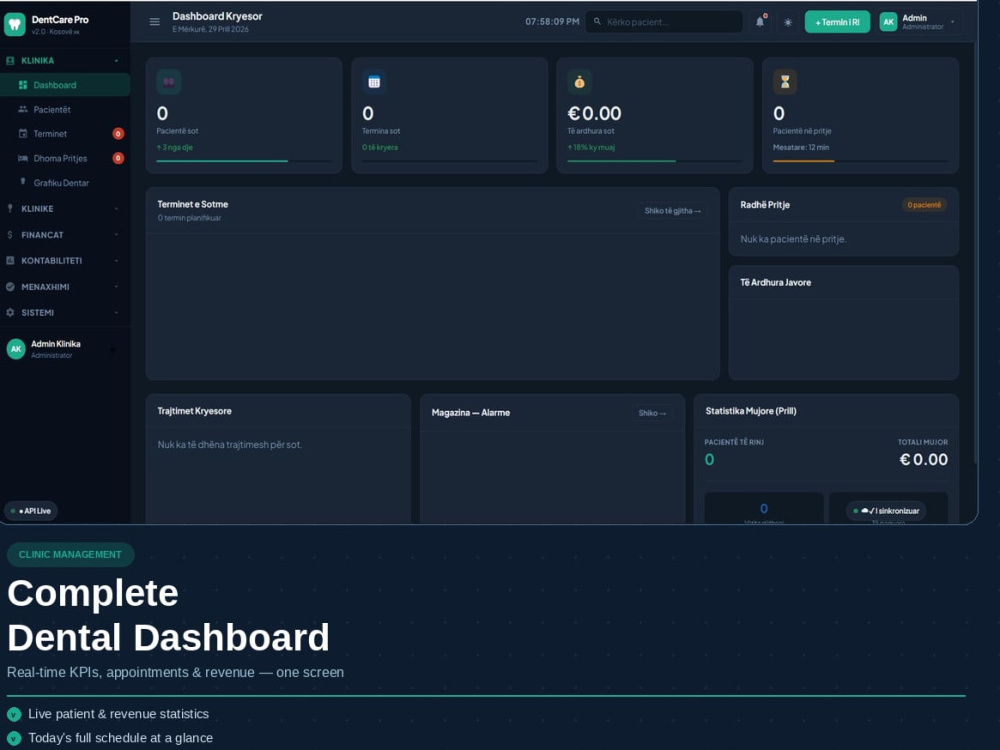1000x750 pixels.
Task: Click red badge next to Terminet
Action: tap(118, 134)
